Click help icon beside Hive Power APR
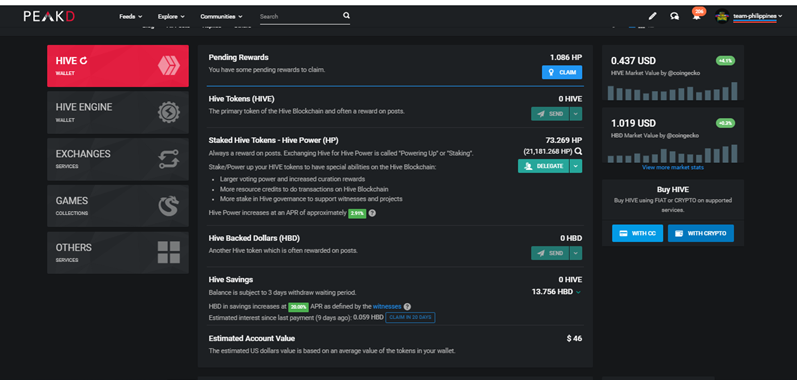Image resolution: width=797 pixels, height=380 pixels. pyautogui.click(x=372, y=213)
